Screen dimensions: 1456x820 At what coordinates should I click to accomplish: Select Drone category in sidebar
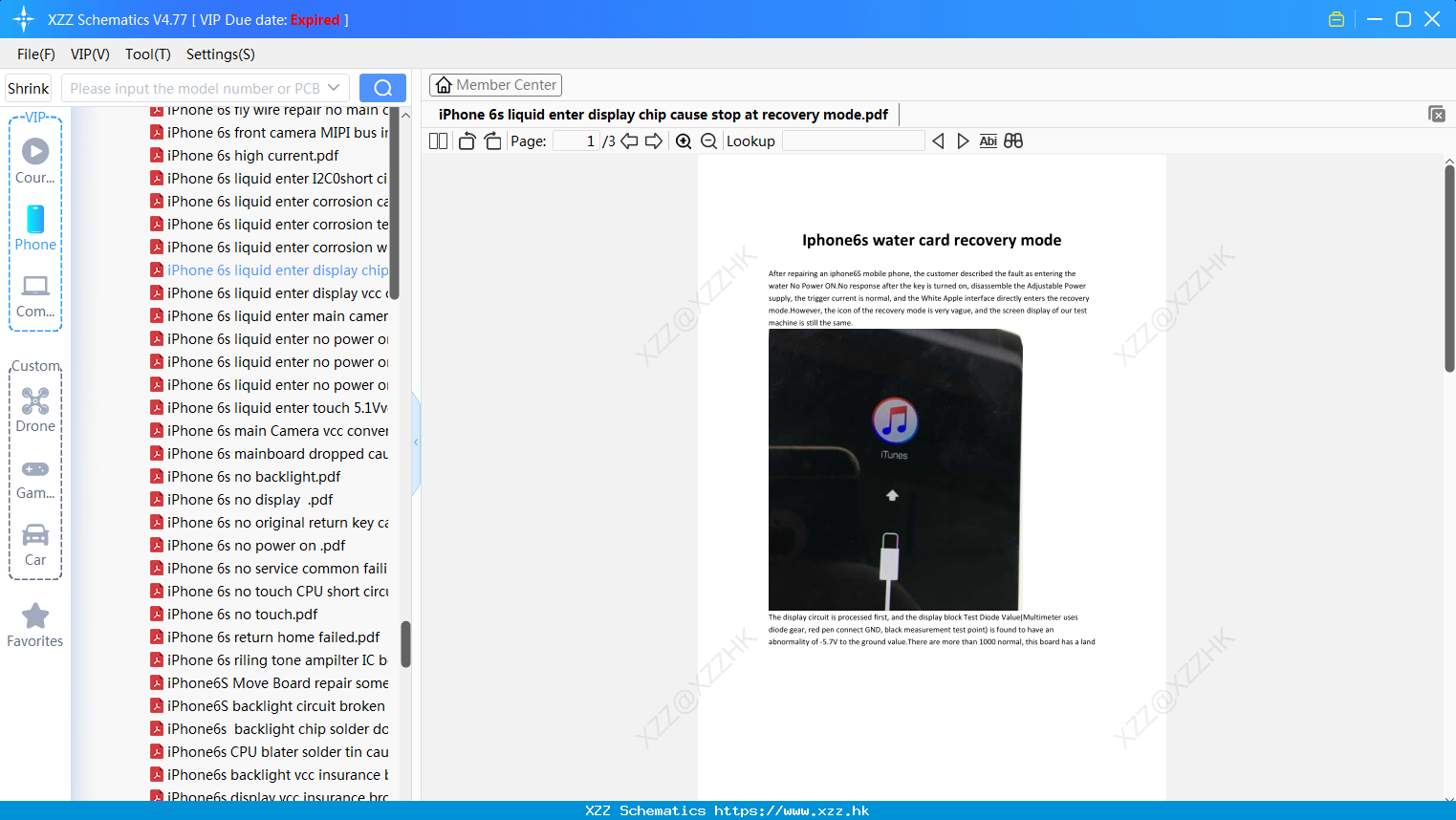35,410
